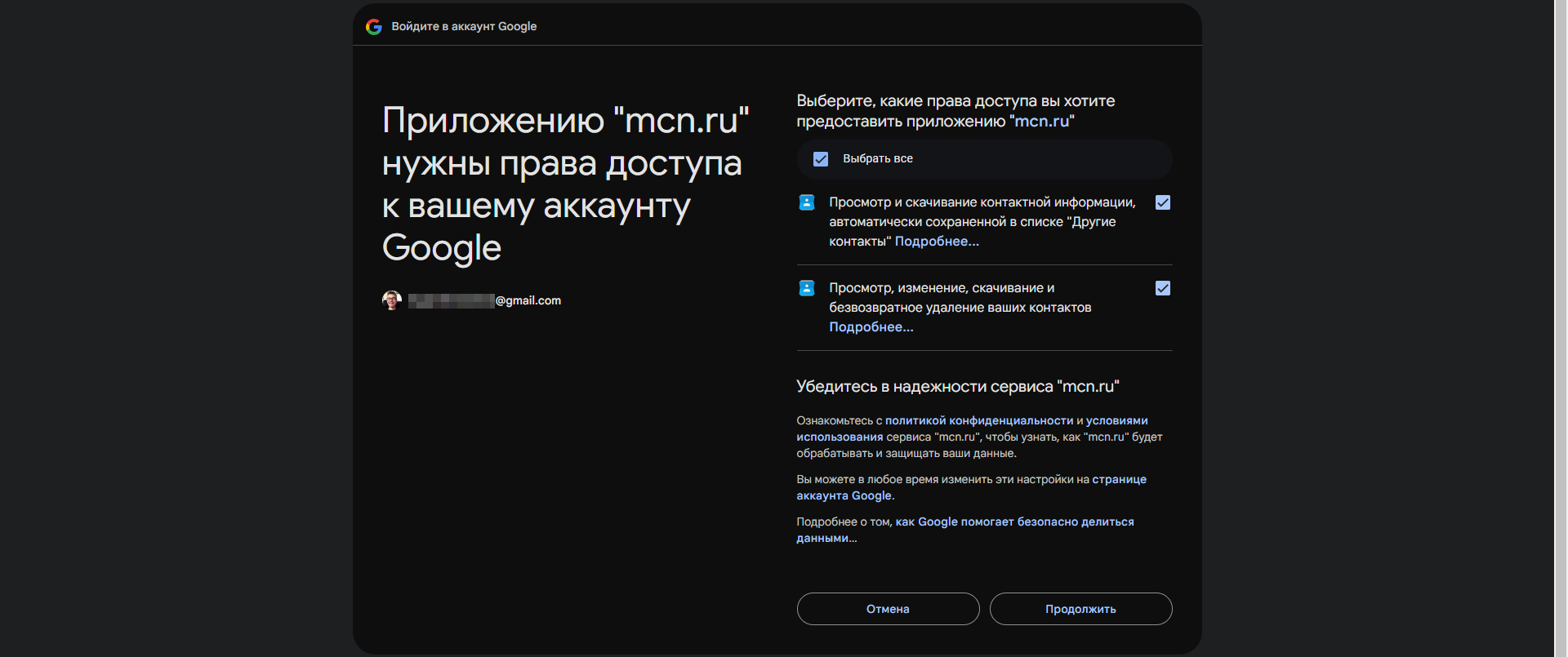Click contacts icon next to "Другие контакты" permission
Viewport: 1568px width, 657px height.
807,202
